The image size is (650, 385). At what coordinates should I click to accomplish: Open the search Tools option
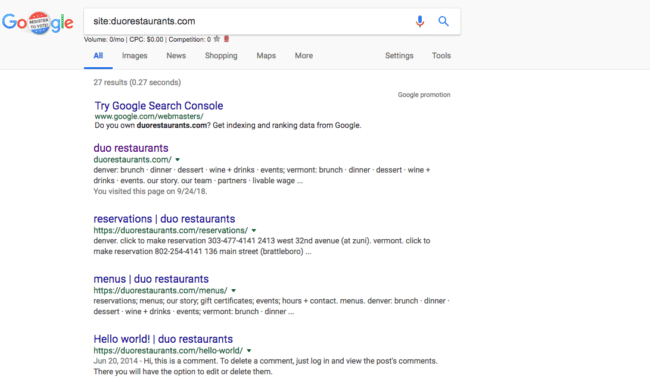(441, 56)
